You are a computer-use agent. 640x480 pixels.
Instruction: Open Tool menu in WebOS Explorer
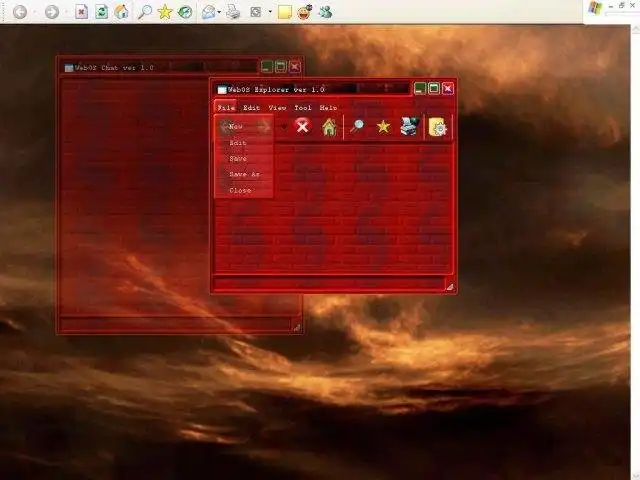303,108
